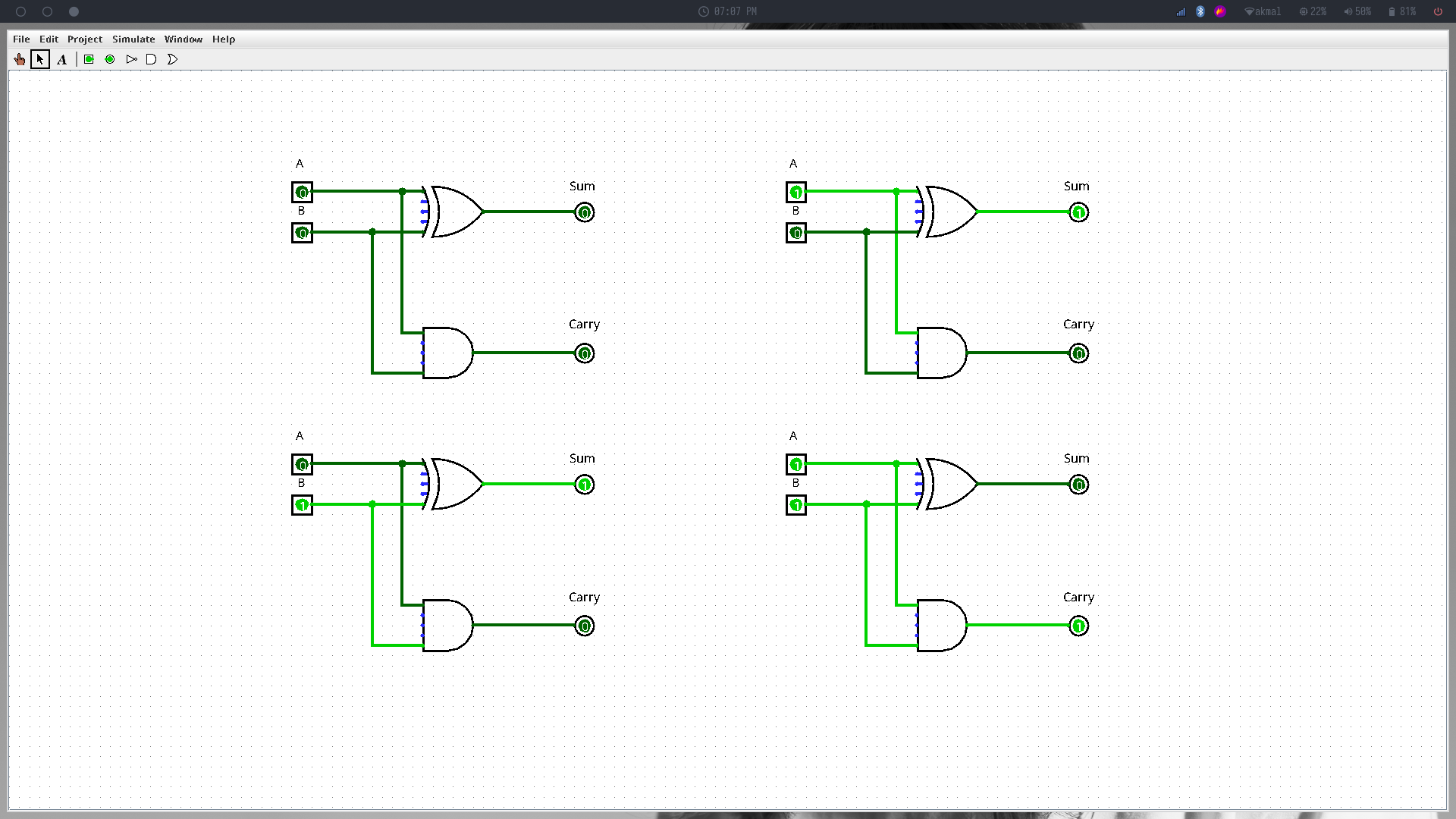This screenshot has height=819, width=1456.
Task: Select the Edit arrow tool
Action: pyautogui.click(x=40, y=59)
